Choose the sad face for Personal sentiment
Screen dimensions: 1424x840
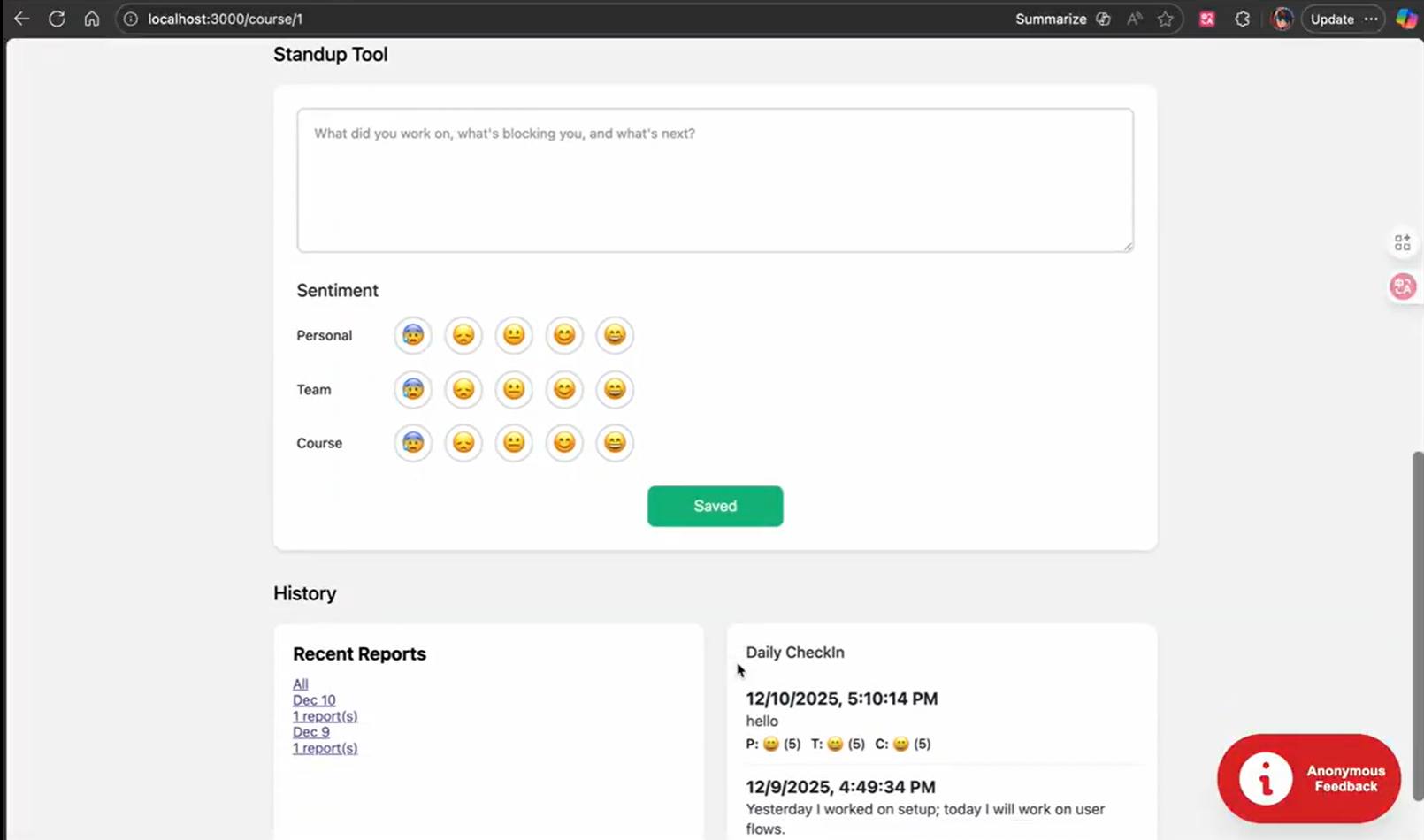[x=463, y=335]
